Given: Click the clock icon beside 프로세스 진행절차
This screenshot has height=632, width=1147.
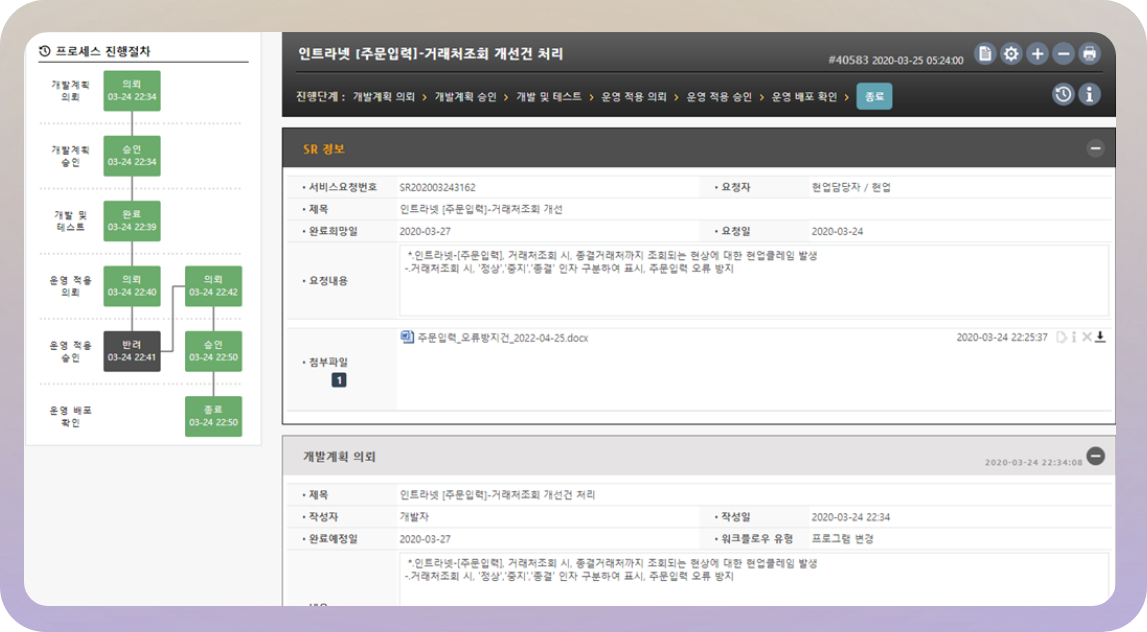Looking at the screenshot, I should (x=45, y=50).
